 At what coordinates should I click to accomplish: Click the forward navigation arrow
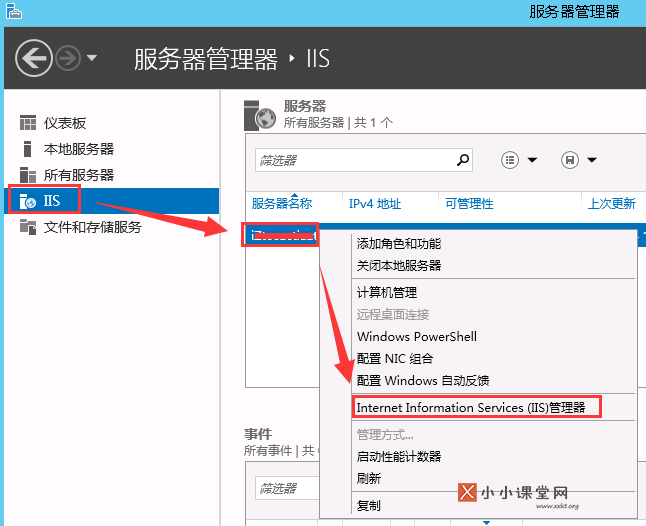(68, 58)
